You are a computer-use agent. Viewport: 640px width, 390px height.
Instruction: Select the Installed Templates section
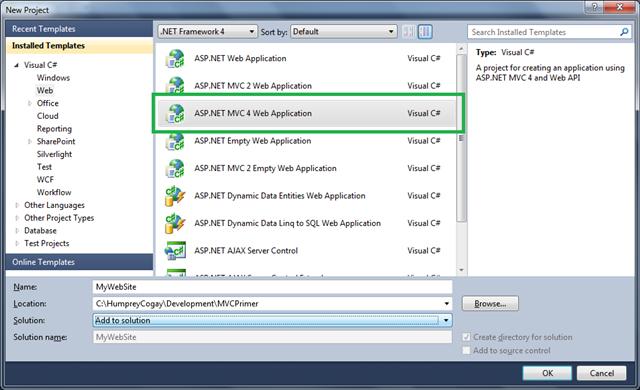[79, 46]
